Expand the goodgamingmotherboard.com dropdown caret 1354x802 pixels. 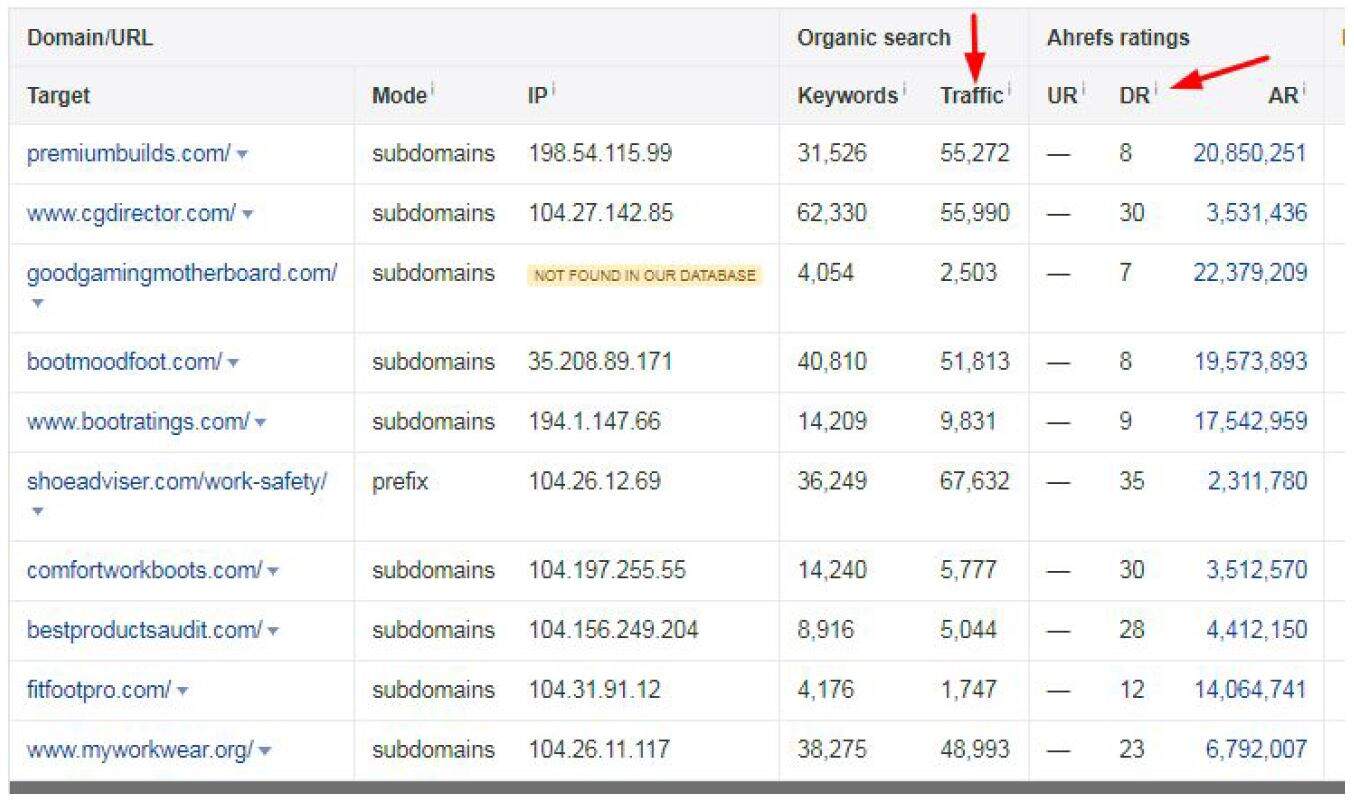pyautogui.click(x=37, y=303)
